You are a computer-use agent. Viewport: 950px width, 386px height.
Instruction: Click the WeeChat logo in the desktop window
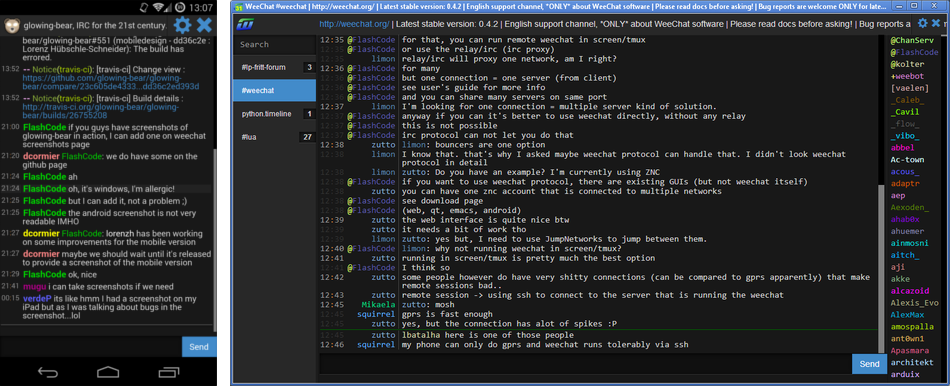pyautogui.click(x=245, y=25)
